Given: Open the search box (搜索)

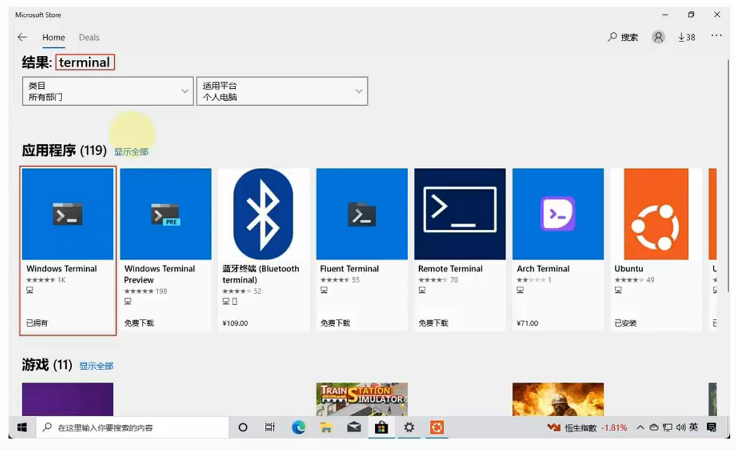Looking at the screenshot, I should pyautogui.click(x=623, y=37).
